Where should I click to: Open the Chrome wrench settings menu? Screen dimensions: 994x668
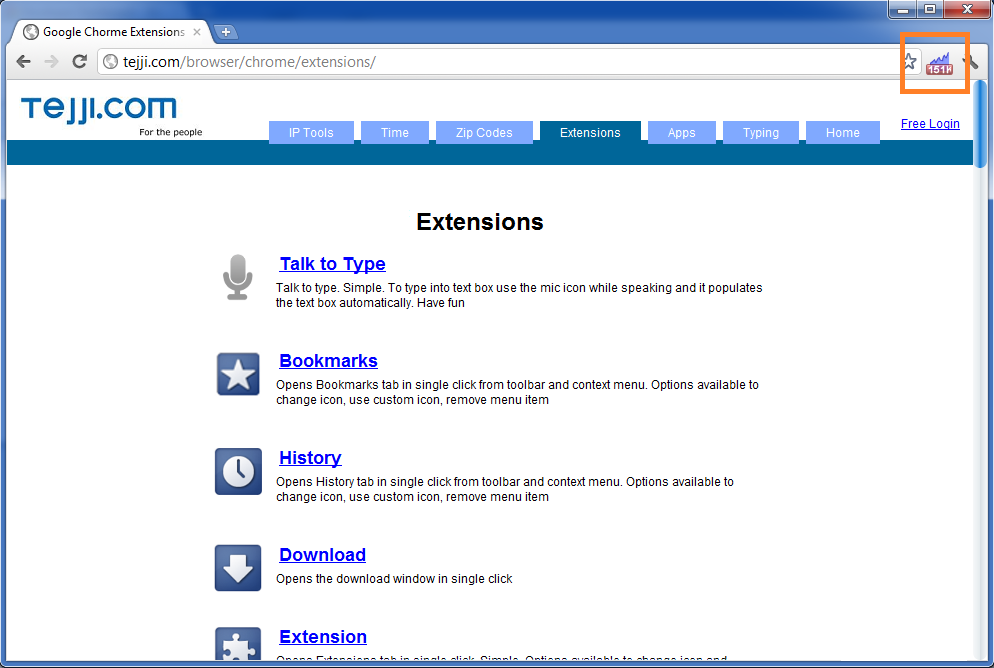(971, 61)
